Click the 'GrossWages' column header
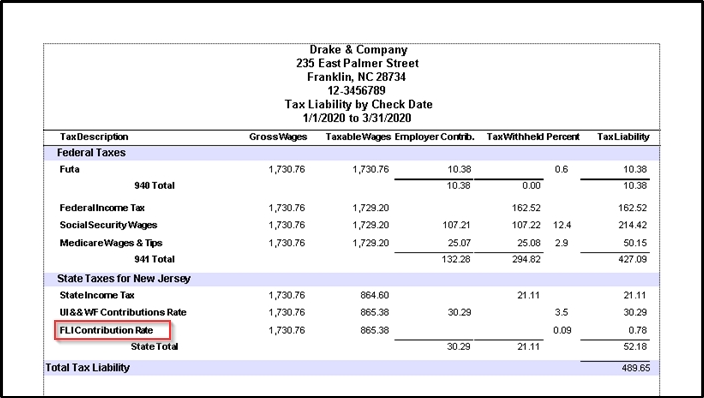The height and width of the screenshot is (398, 704). [x=278, y=137]
